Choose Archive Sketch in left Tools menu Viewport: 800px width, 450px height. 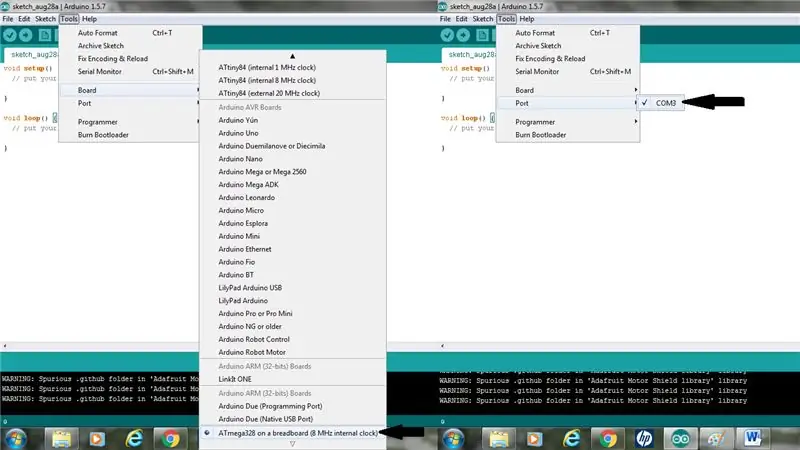click(x=130, y=45)
